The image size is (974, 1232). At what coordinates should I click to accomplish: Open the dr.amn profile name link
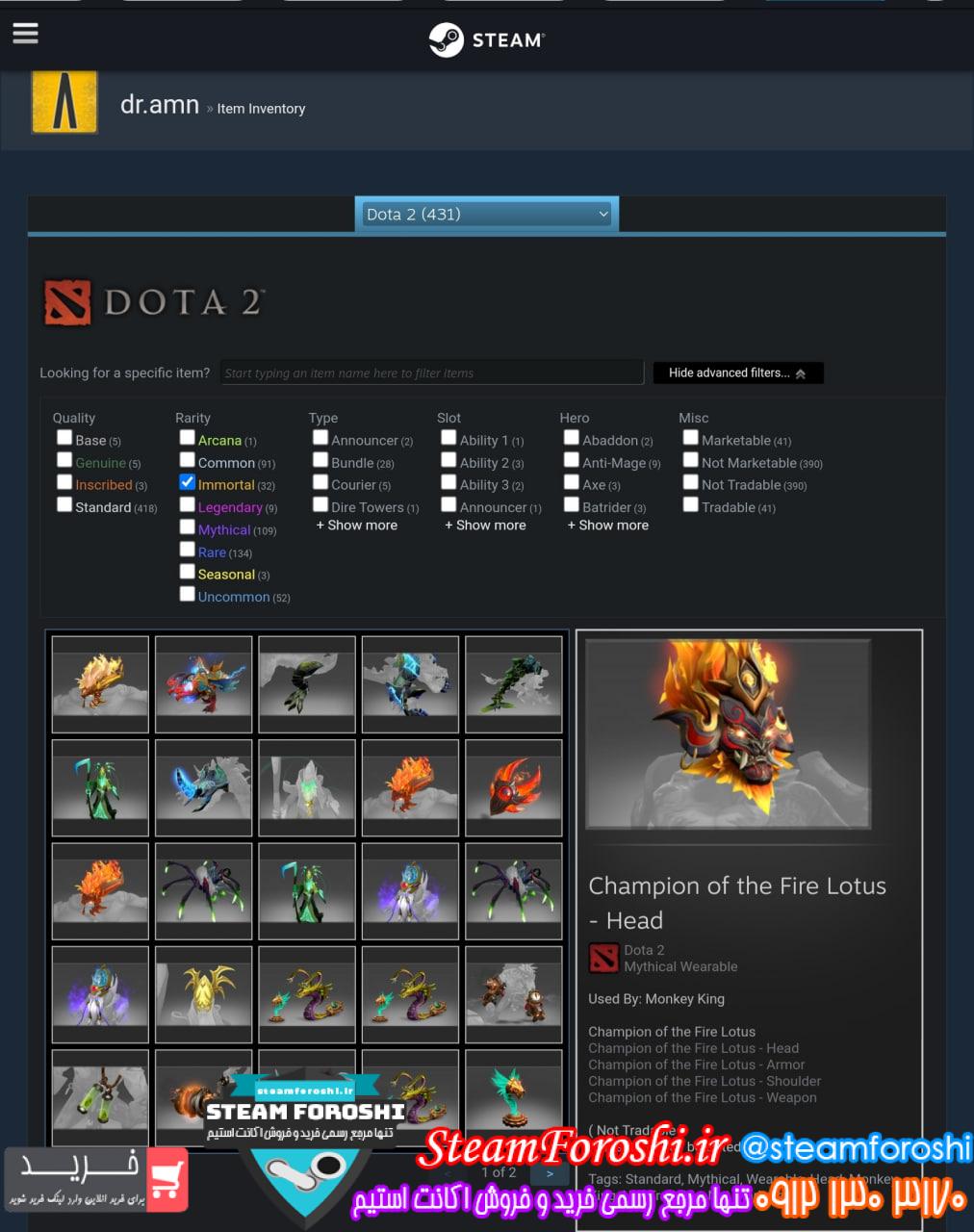[160, 104]
